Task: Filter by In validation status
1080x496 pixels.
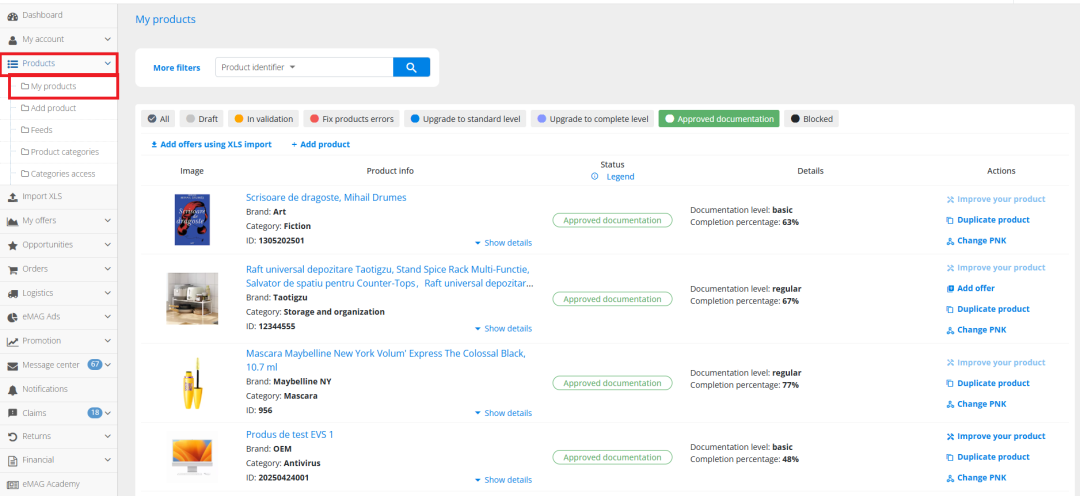Action: pos(263,119)
